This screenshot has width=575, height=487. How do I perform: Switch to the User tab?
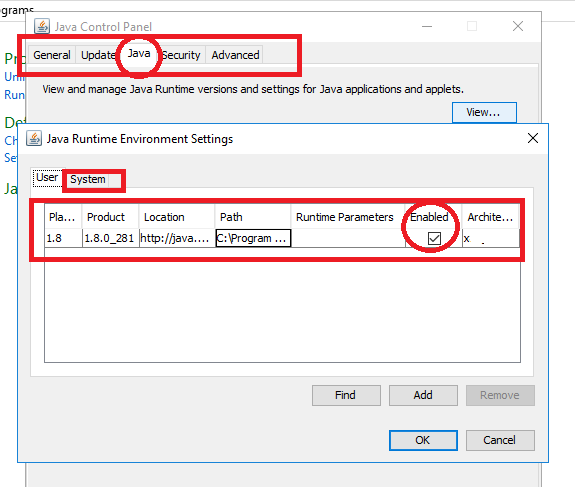(x=47, y=177)
